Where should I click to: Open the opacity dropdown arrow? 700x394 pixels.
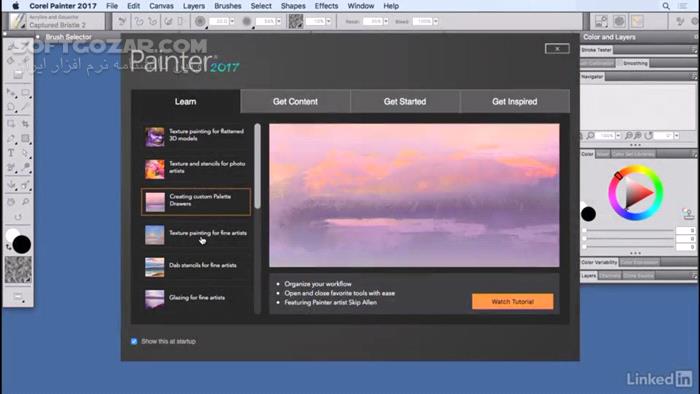[279, 21]
